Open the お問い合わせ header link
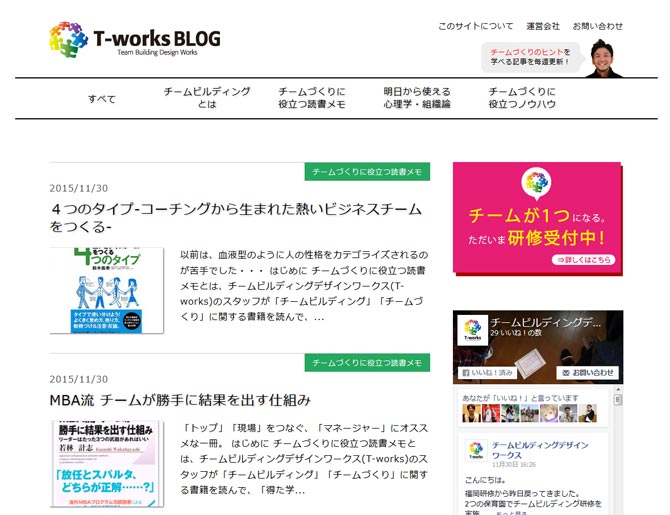This screenshot has width=670, height=515. click(x=597, y=26)
